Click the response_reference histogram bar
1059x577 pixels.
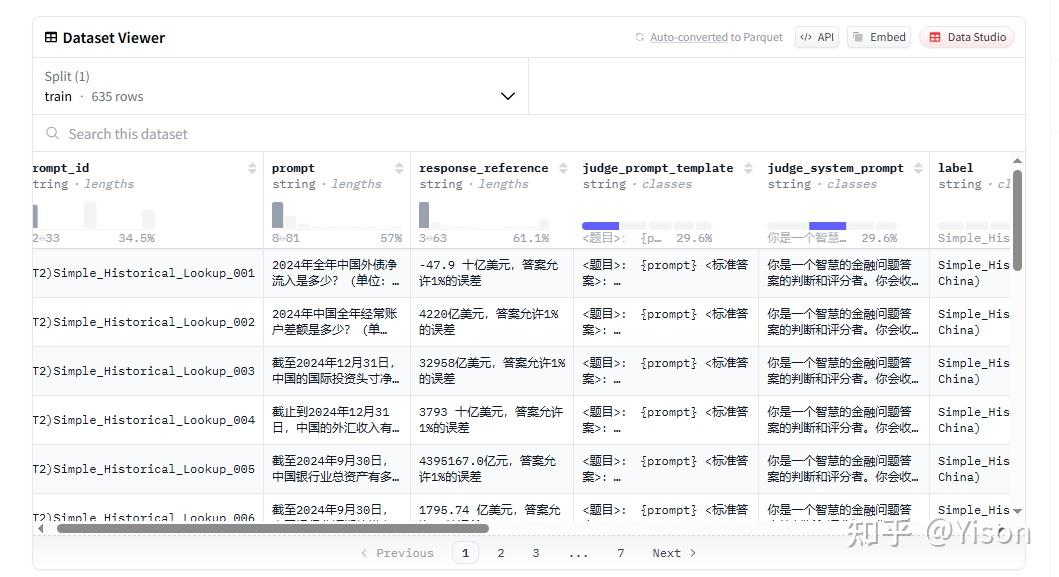point(424,215)
